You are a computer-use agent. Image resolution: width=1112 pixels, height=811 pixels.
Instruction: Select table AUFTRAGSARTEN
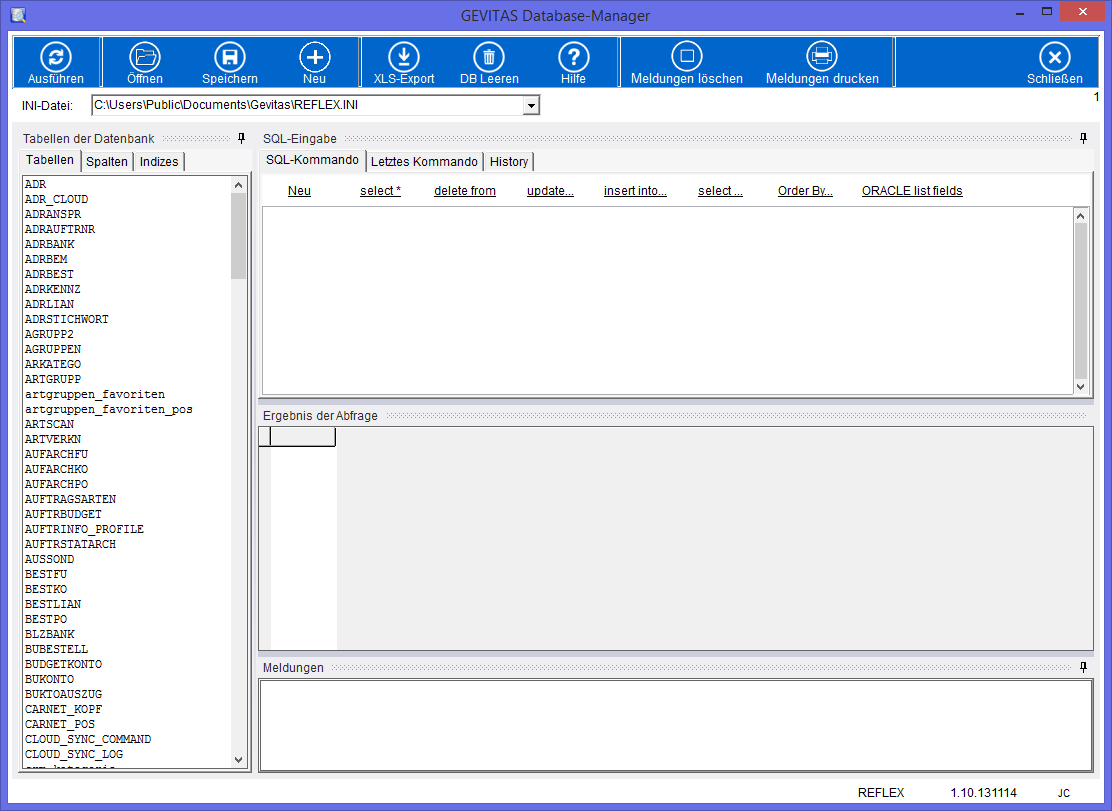click(x=70, y=499)
